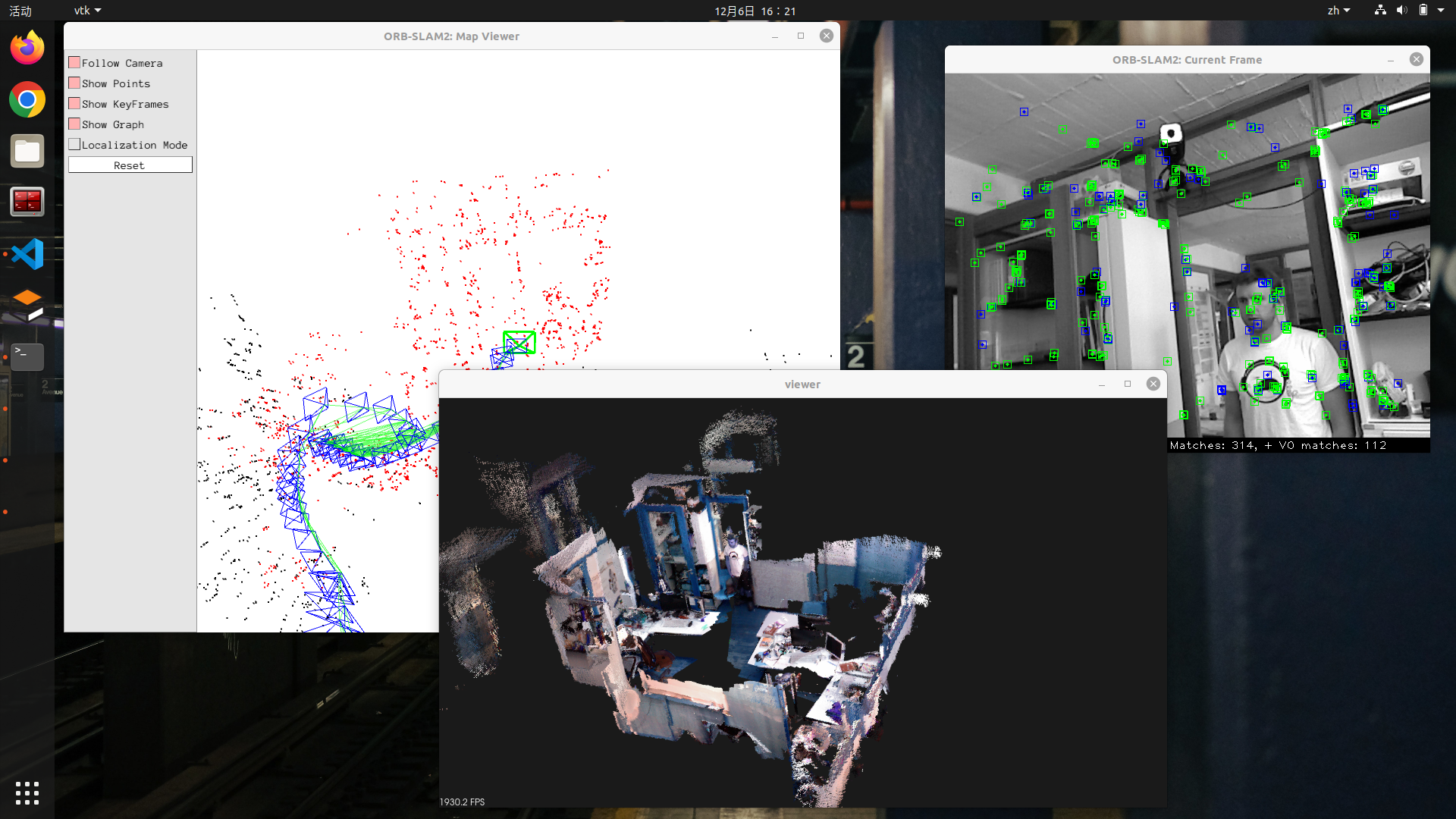Open Firefox from the dock
Viewport: 1456px width, 819px height.
[x=27, y=49]
